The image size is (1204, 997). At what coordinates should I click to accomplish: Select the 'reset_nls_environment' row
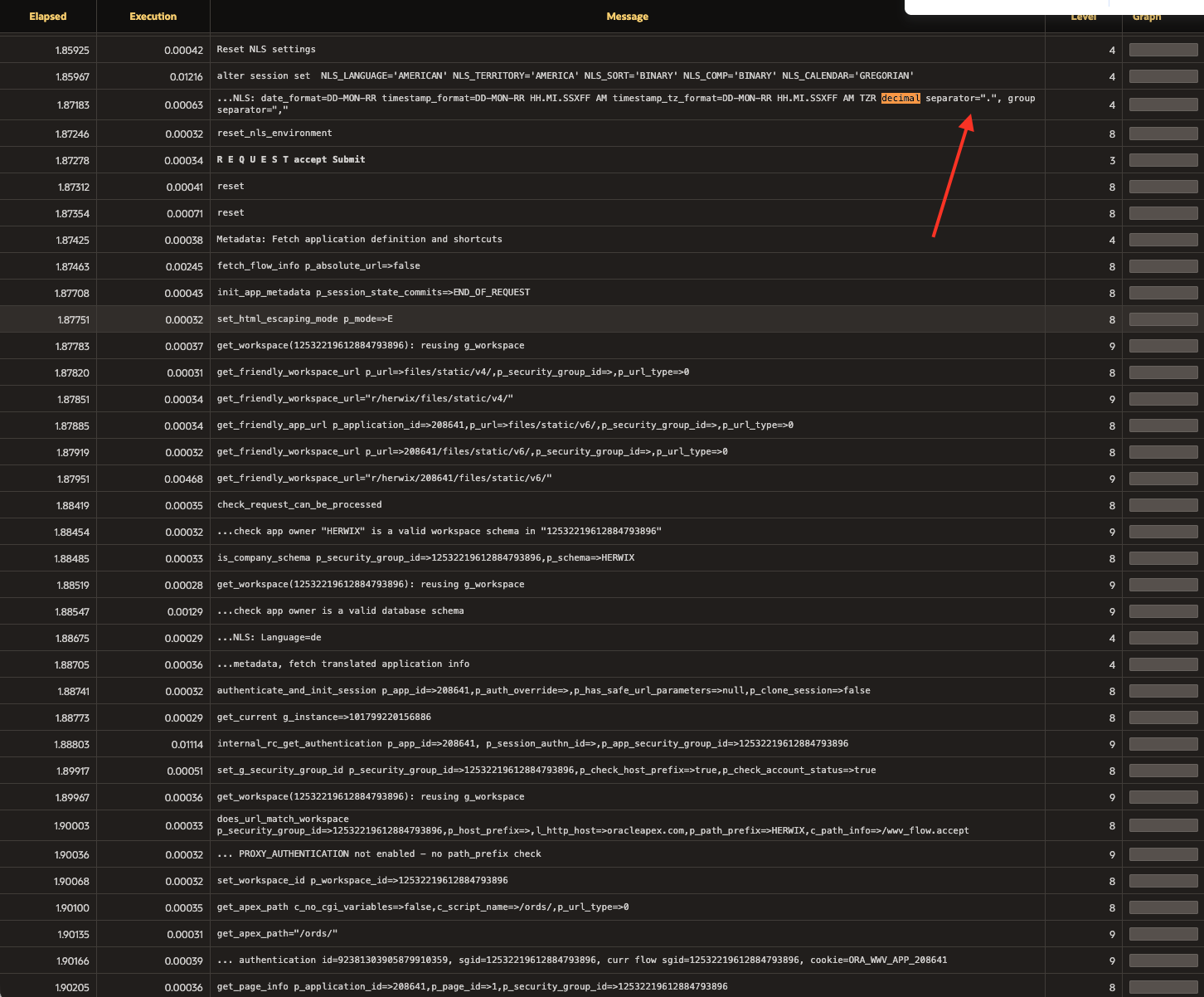tap(274, 134)
